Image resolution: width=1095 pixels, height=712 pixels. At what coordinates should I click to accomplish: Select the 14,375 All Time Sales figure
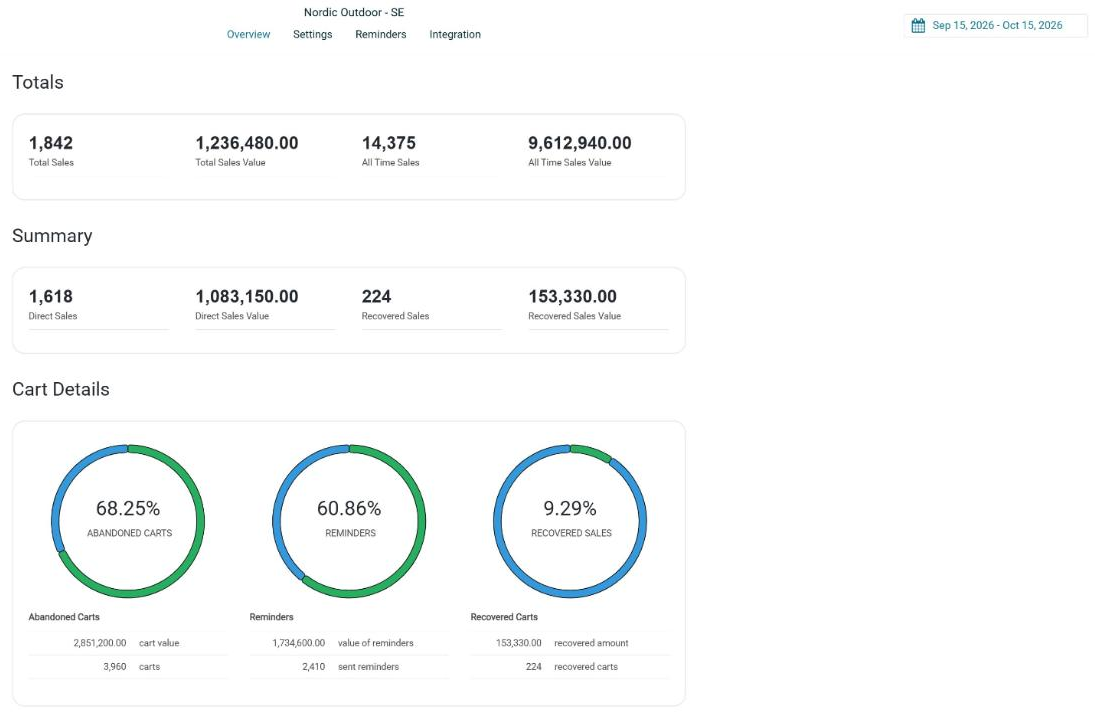pos(389,143)
